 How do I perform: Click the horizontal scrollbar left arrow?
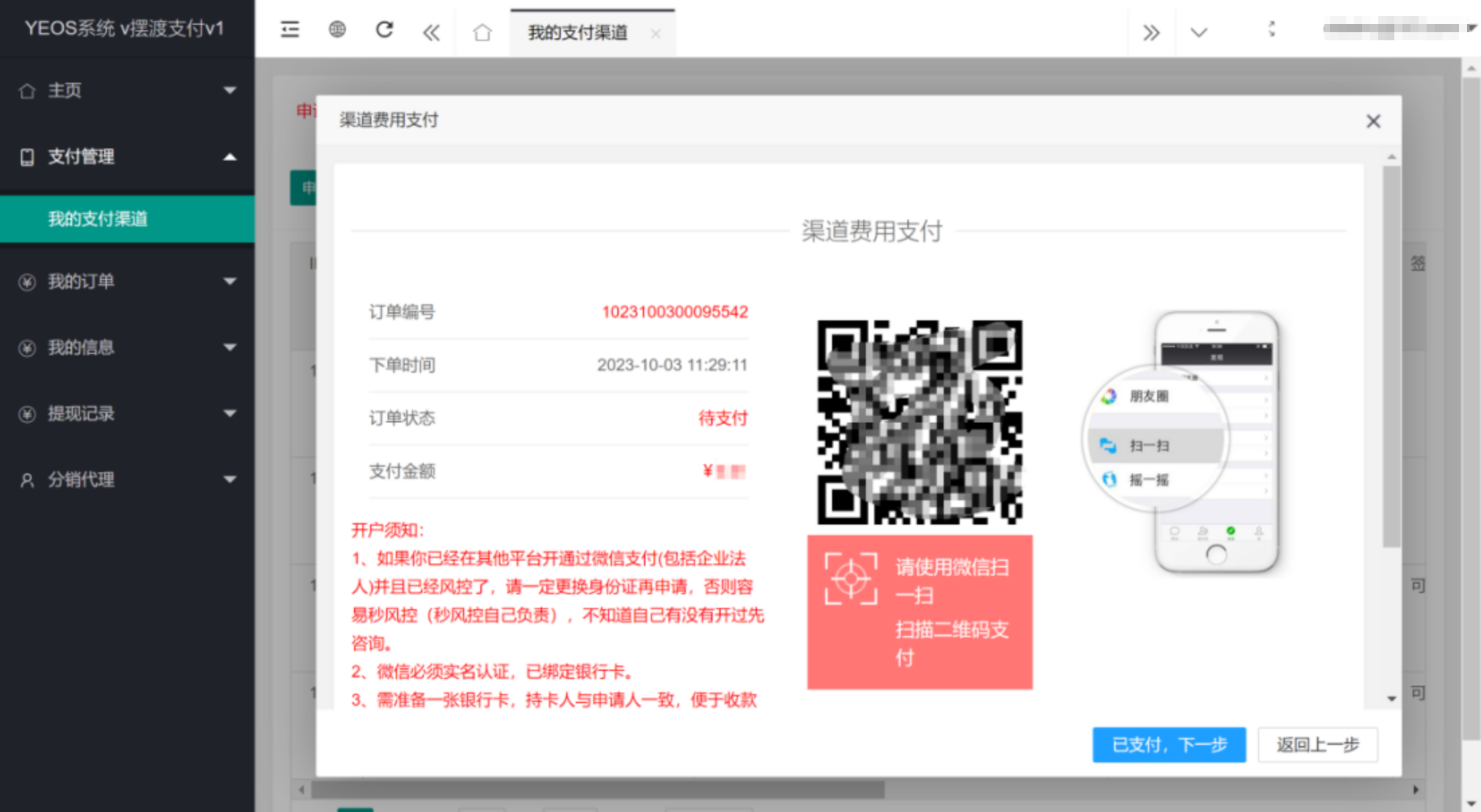pyautogui.click(x=302, y=789)
